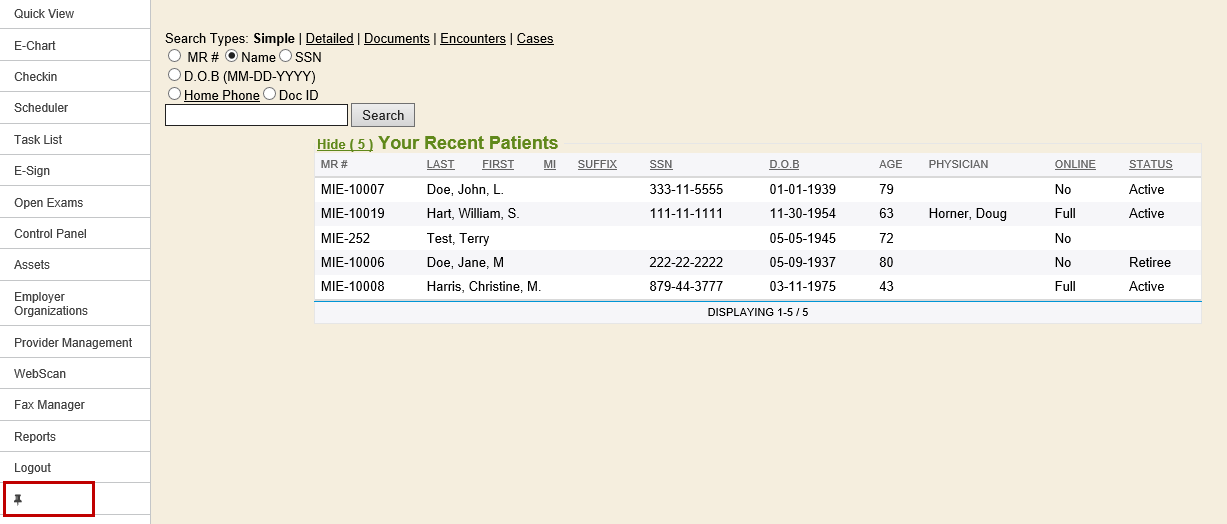1227x524 pixels.
Task: Choose the D.O.B search radio option
Action: 175,75
